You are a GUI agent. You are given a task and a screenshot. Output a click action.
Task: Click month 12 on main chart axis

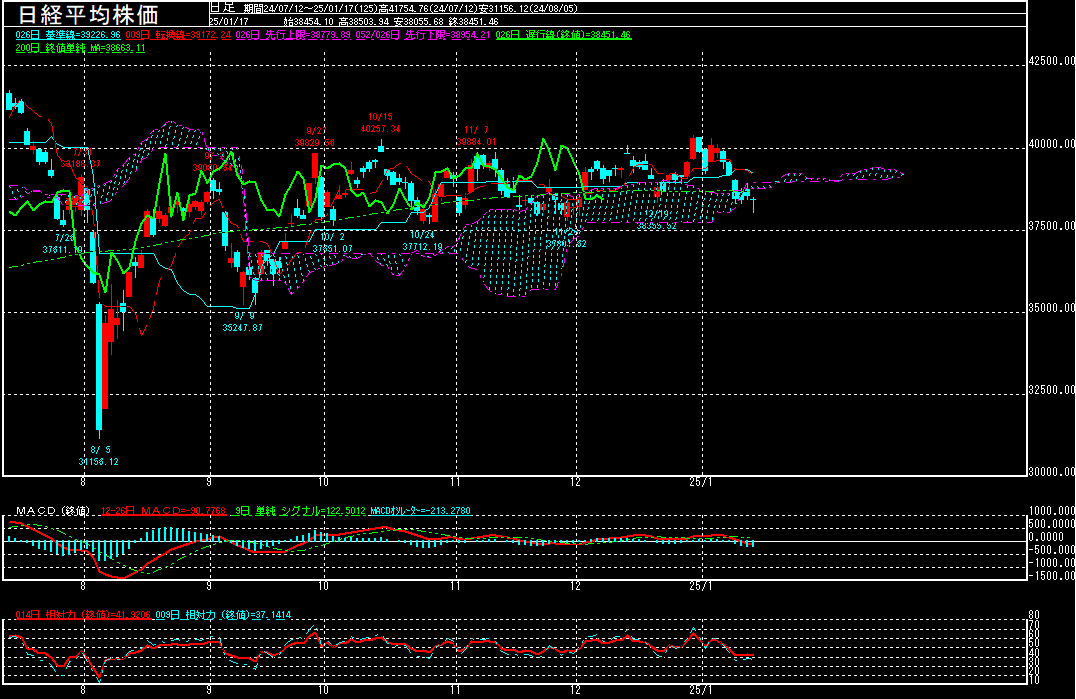(x=576, y=482)
